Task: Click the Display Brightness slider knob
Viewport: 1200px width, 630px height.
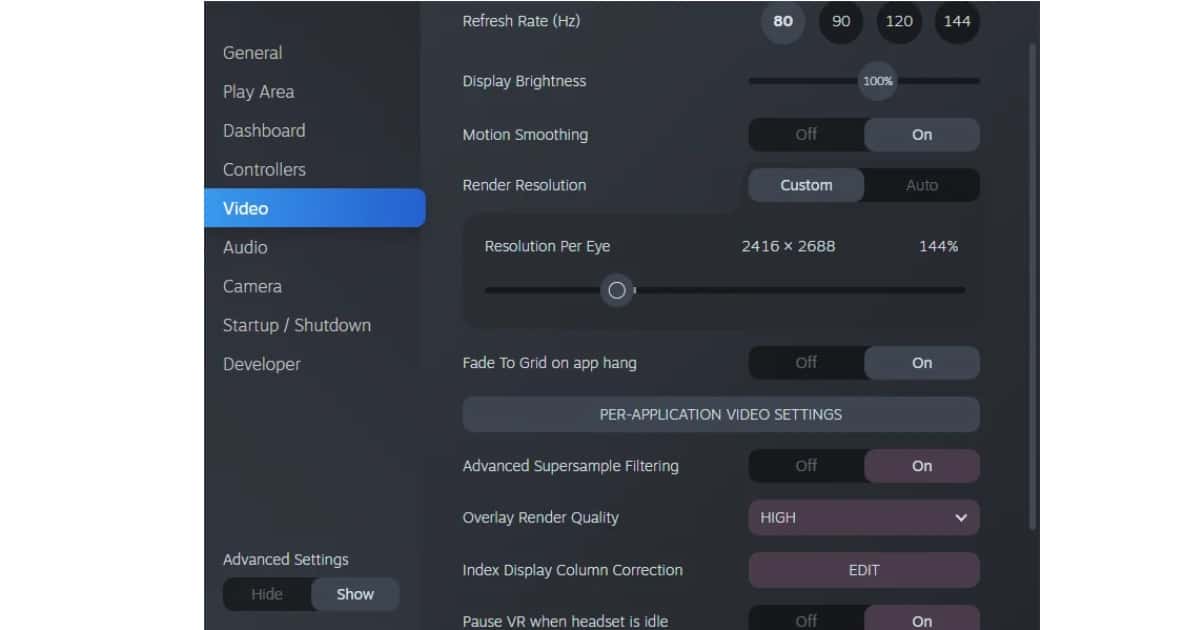Action: coord(877,81)
